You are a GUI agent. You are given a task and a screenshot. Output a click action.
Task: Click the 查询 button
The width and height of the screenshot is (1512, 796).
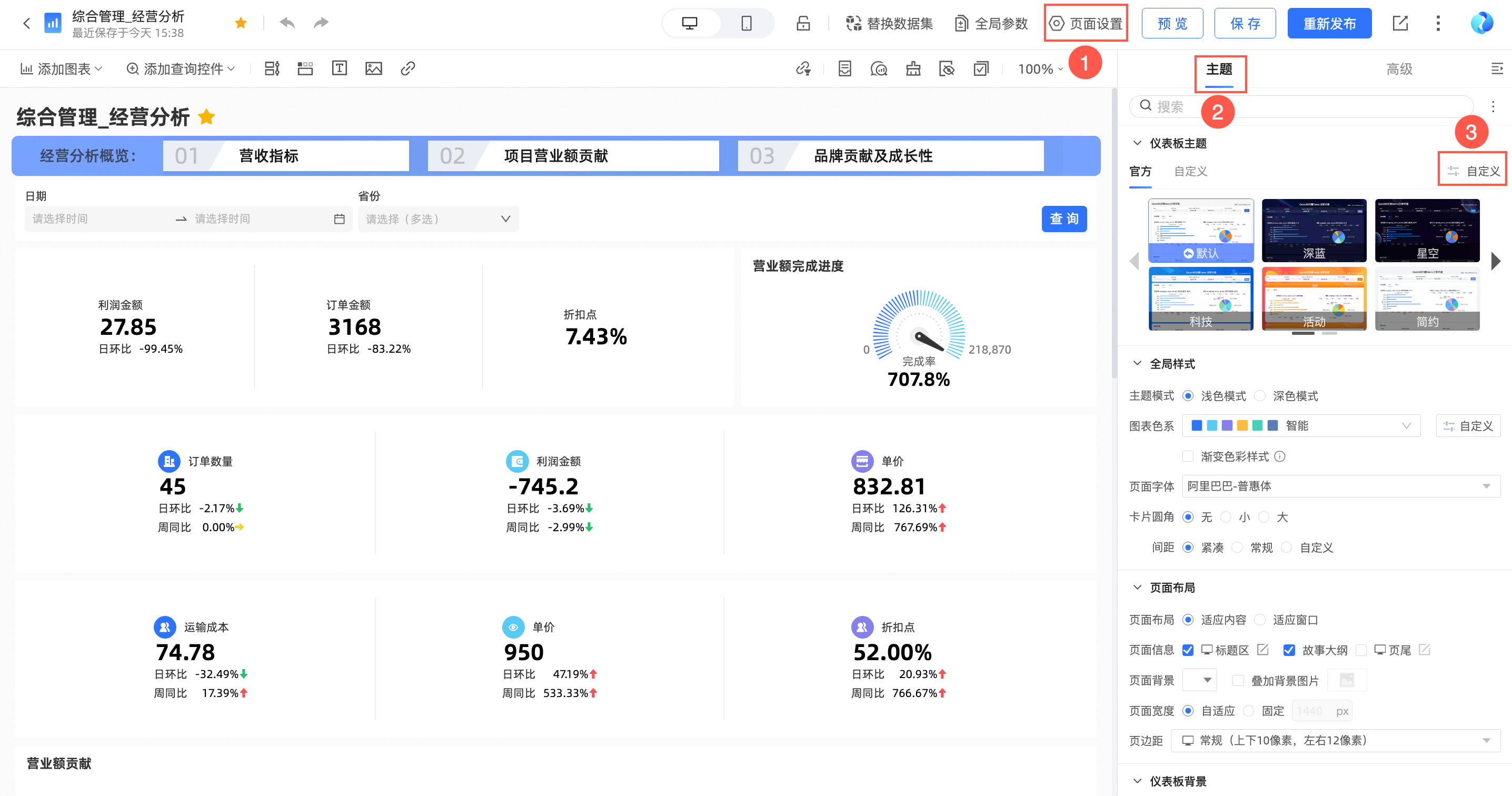coord(1063,219)
